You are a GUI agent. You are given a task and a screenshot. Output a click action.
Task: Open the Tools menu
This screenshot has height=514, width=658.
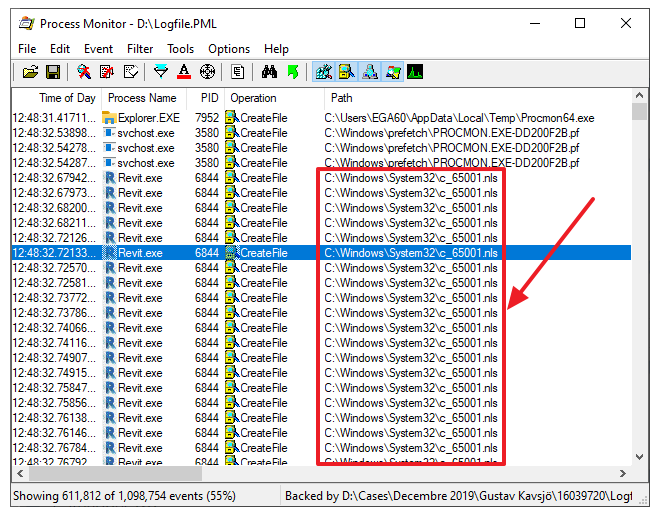(180, 48)
